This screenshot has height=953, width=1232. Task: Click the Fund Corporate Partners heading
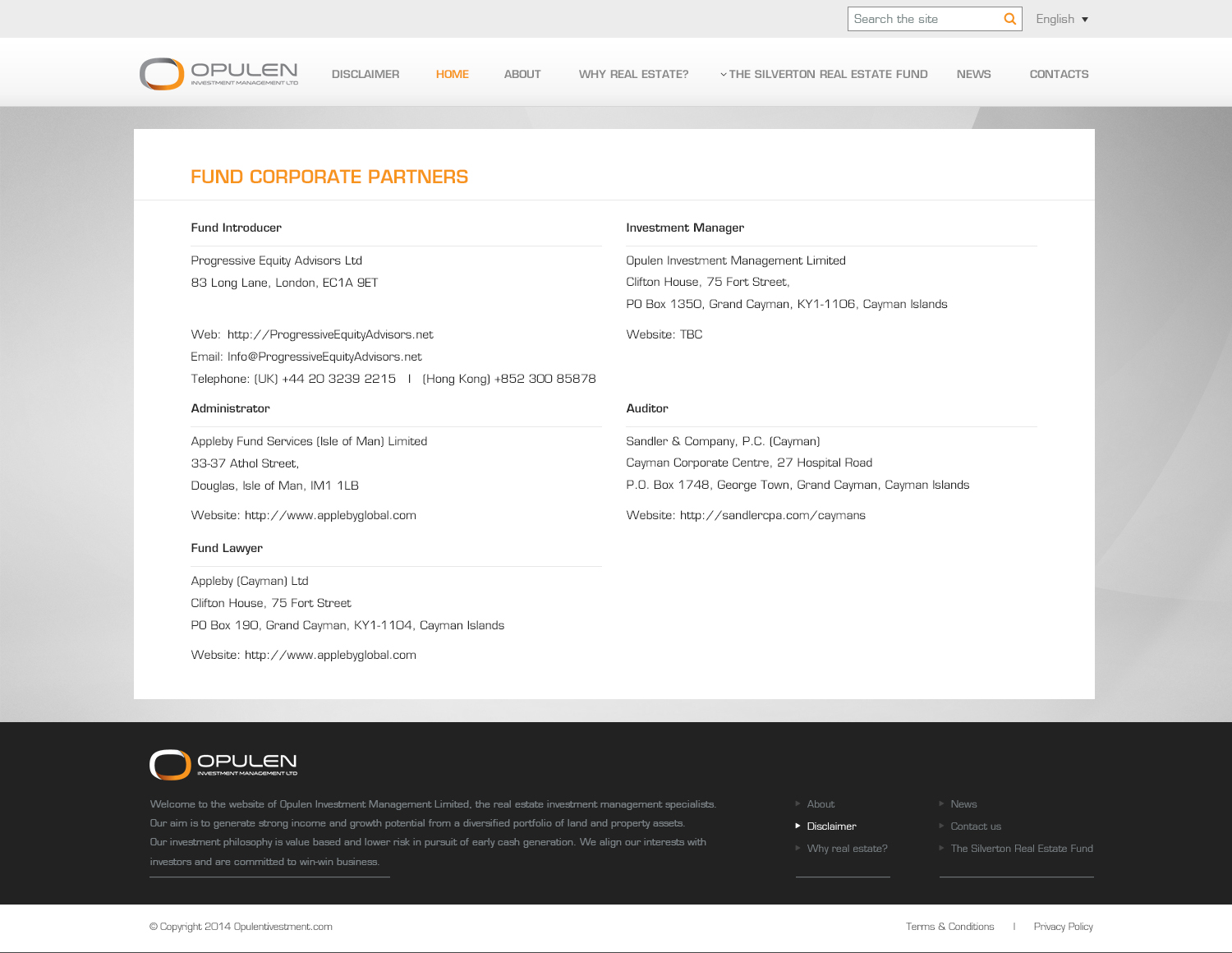click(329, 177)
